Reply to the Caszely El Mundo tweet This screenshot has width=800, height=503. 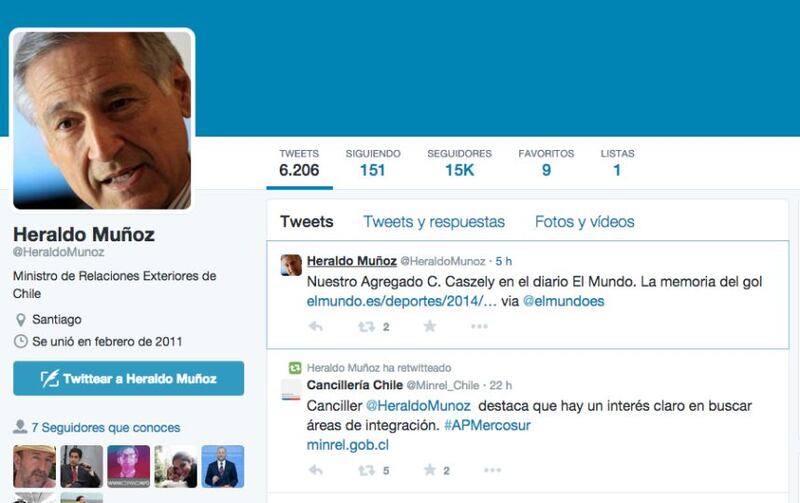316,326
